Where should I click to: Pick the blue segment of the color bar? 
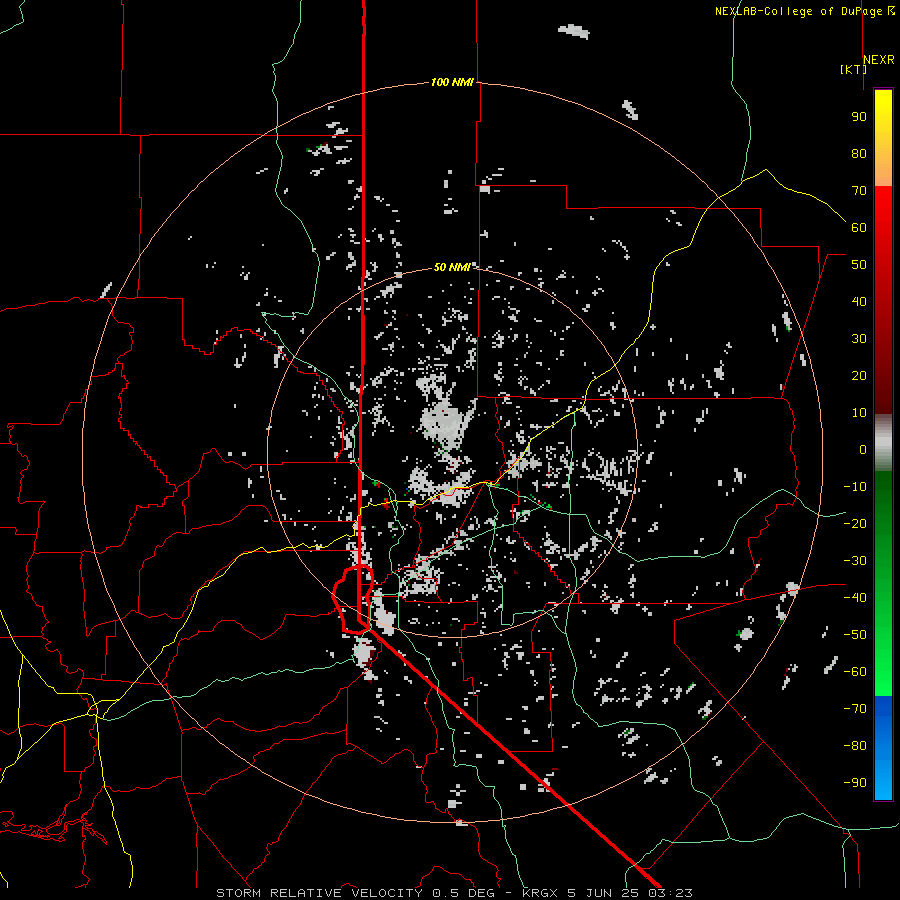[883, 747]
